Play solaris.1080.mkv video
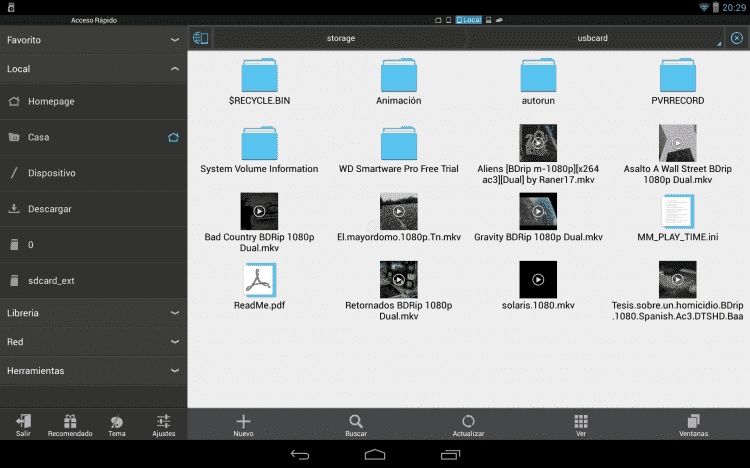The image size is (750, 468). click(x=538, y=279)
